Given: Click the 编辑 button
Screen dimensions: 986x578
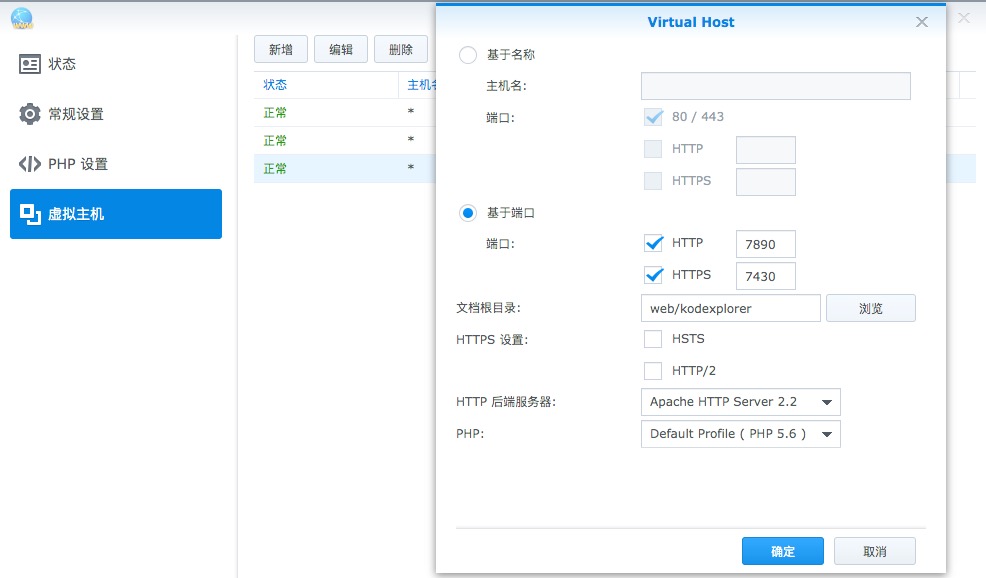Looking at the screenshot, I should 341,49.
